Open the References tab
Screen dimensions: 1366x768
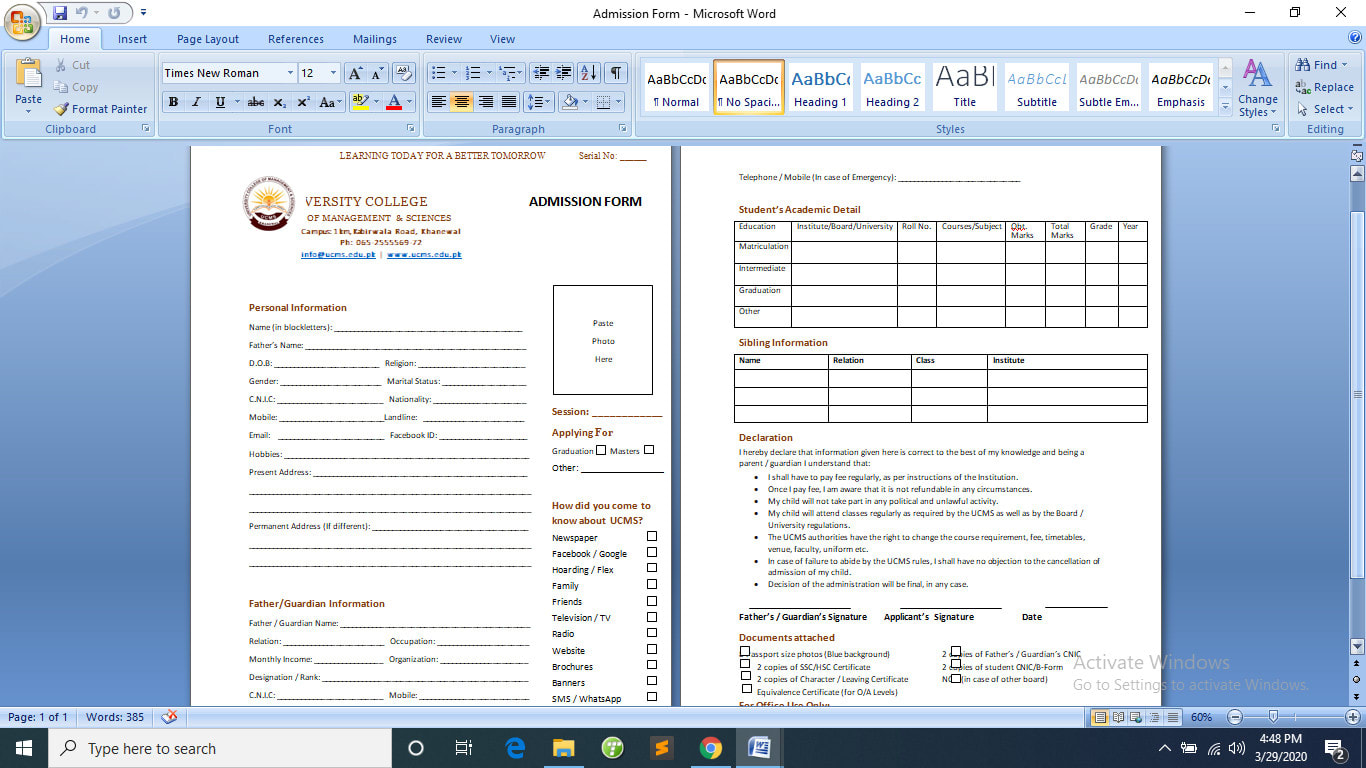pos(296,39)
